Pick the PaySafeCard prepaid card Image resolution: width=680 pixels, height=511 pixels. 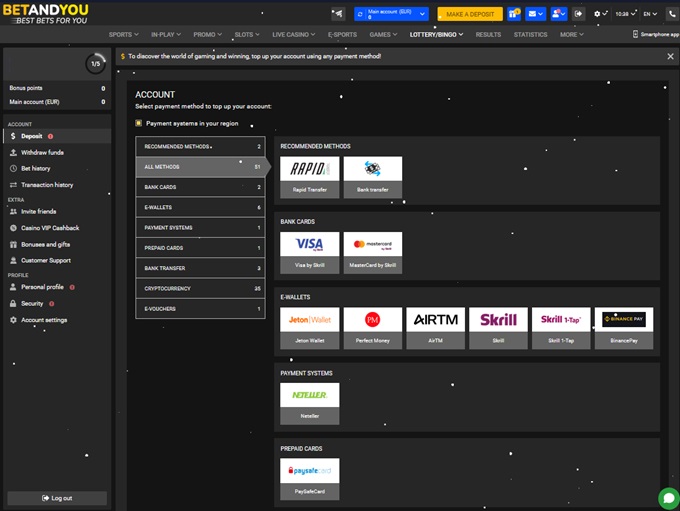[x=309, y=477]
